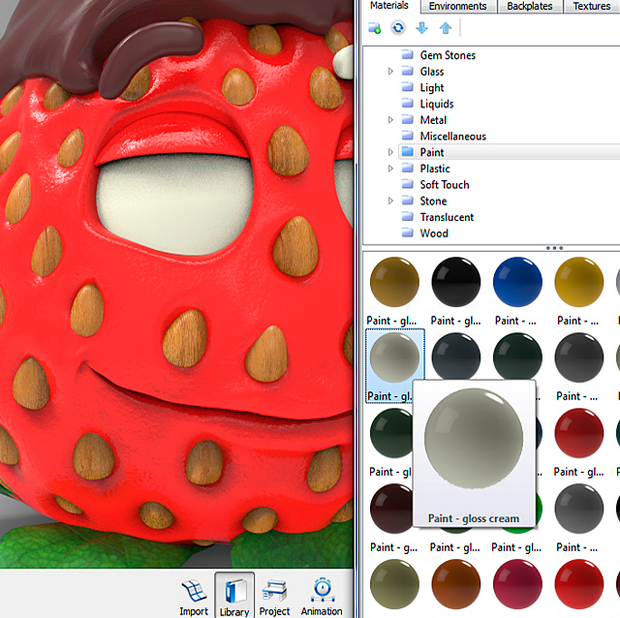
Task: Click the add new folder icon
Action: pyautogui.click(x=374, y=28)
